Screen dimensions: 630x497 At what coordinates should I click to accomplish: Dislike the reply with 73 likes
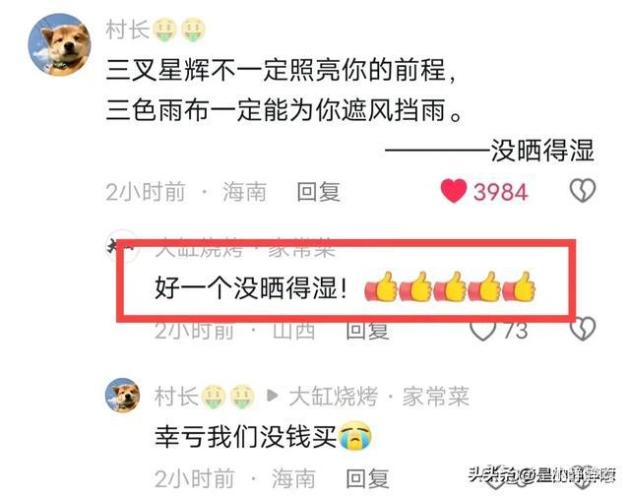583,329
